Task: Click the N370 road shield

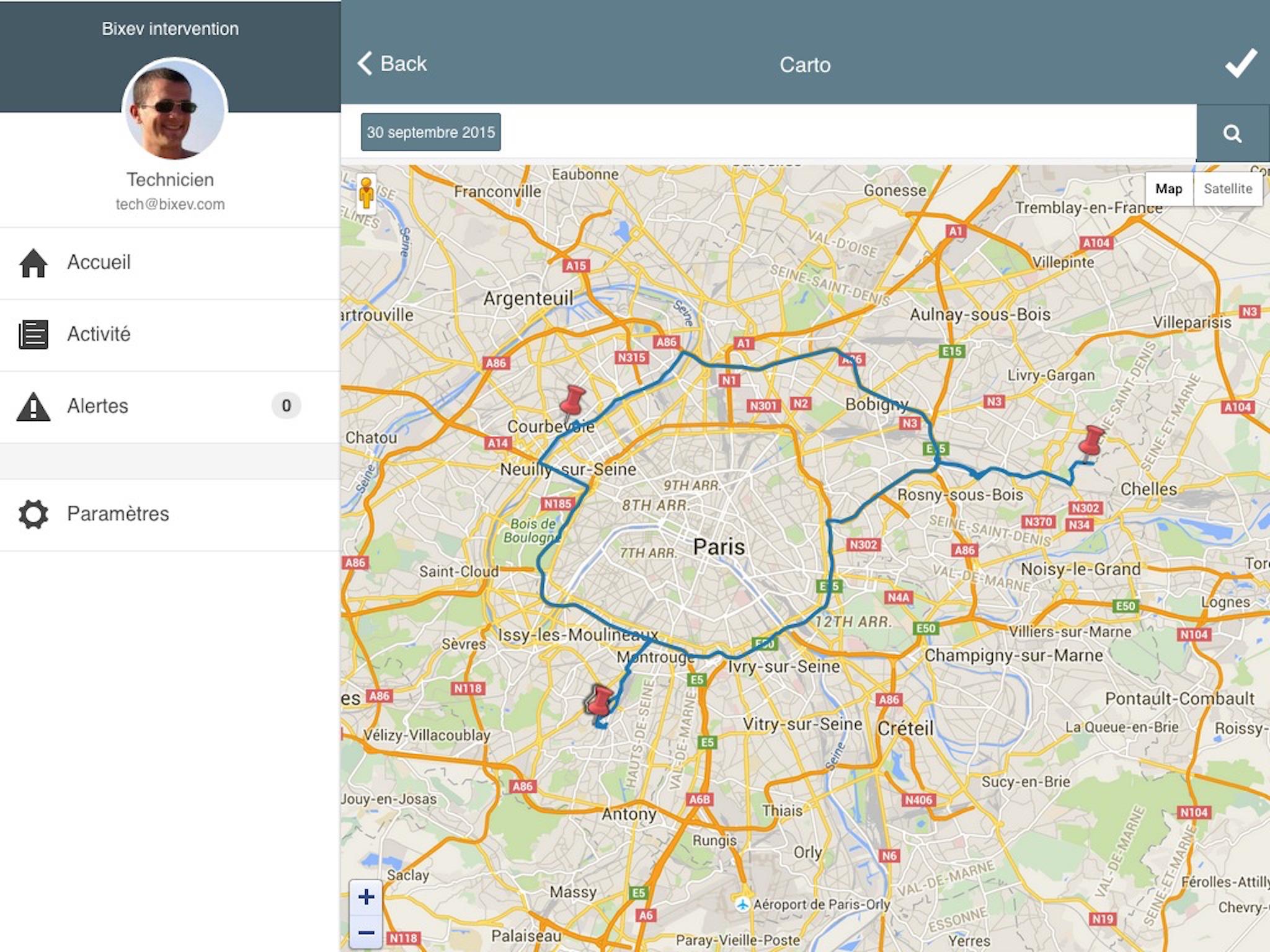Action: point(1039,522)
